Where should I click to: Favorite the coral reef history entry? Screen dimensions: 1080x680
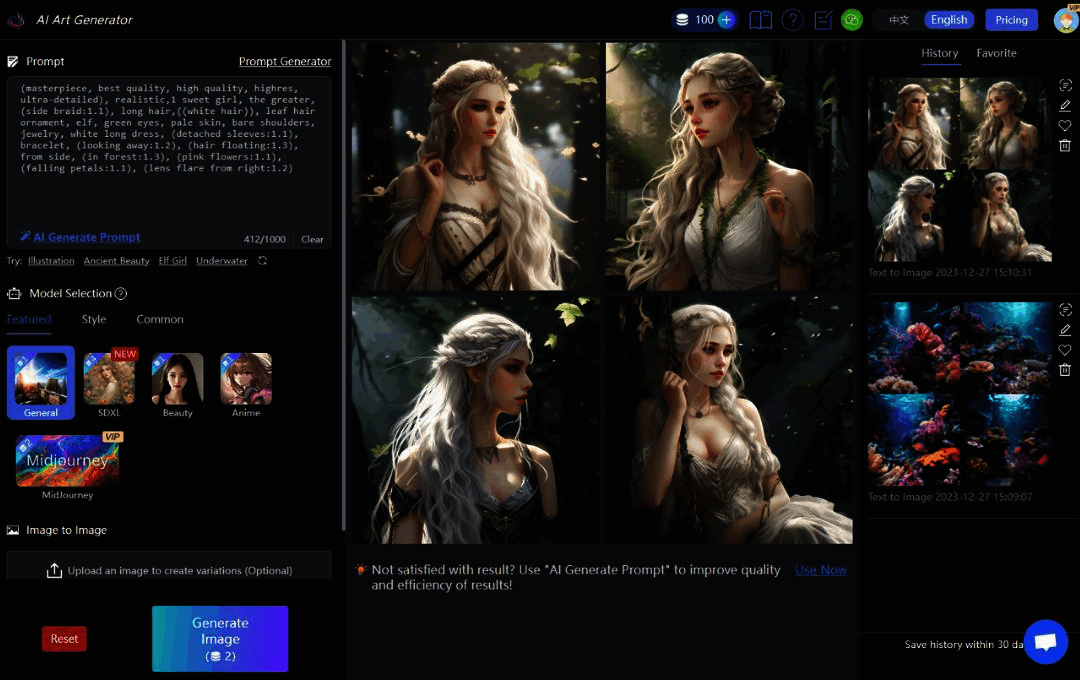point(1065,350)
